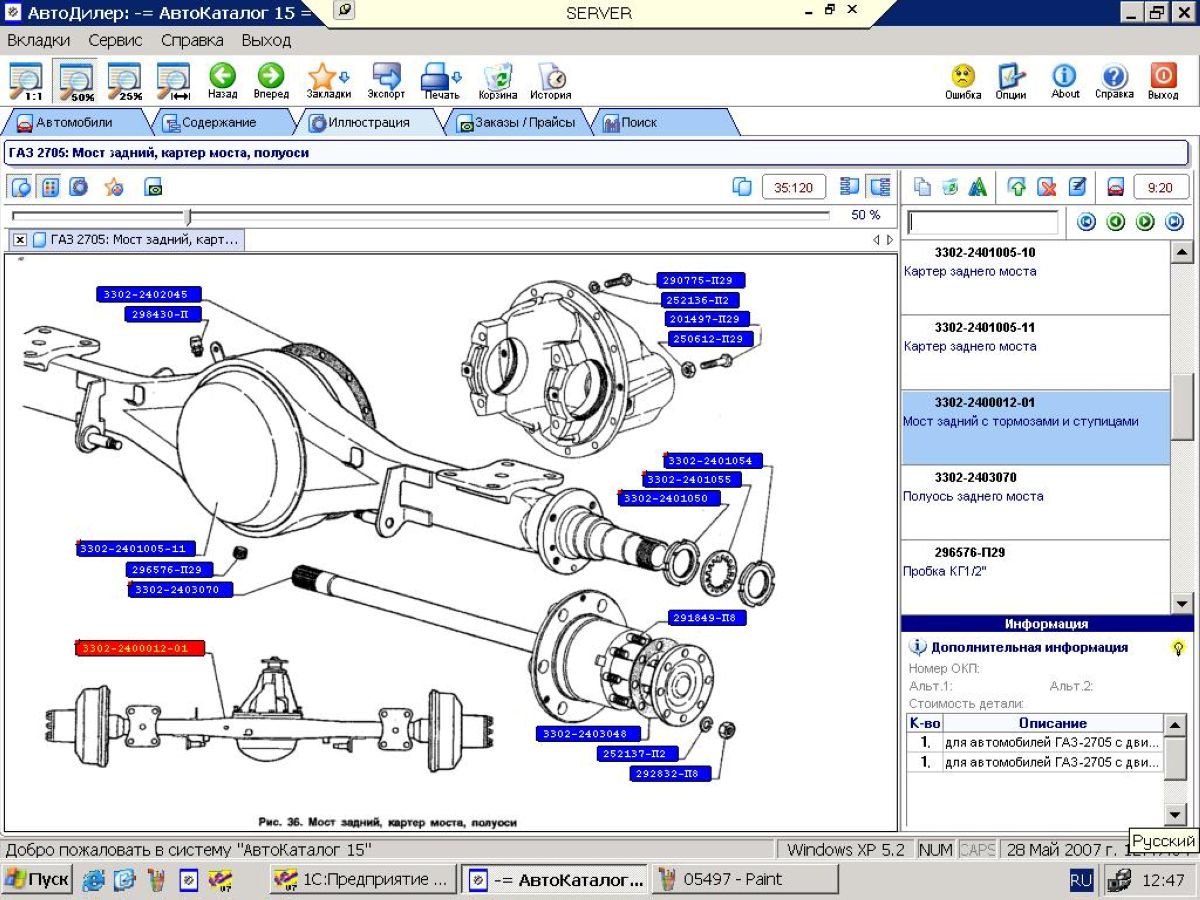Open the Печать dropdown arrow
Screen dimensions: 1200x900
(458, 76)
